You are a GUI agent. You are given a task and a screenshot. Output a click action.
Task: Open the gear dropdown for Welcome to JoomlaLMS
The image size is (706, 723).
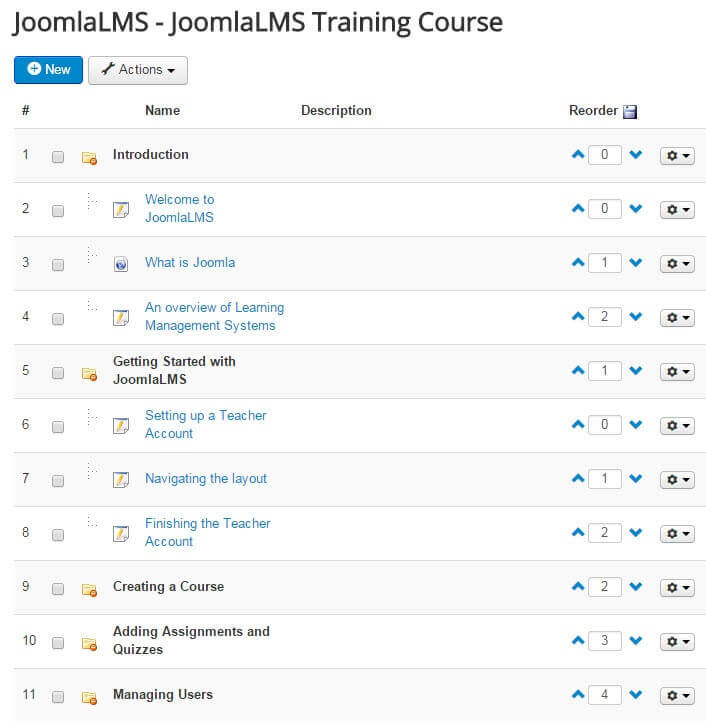(677, 210)
